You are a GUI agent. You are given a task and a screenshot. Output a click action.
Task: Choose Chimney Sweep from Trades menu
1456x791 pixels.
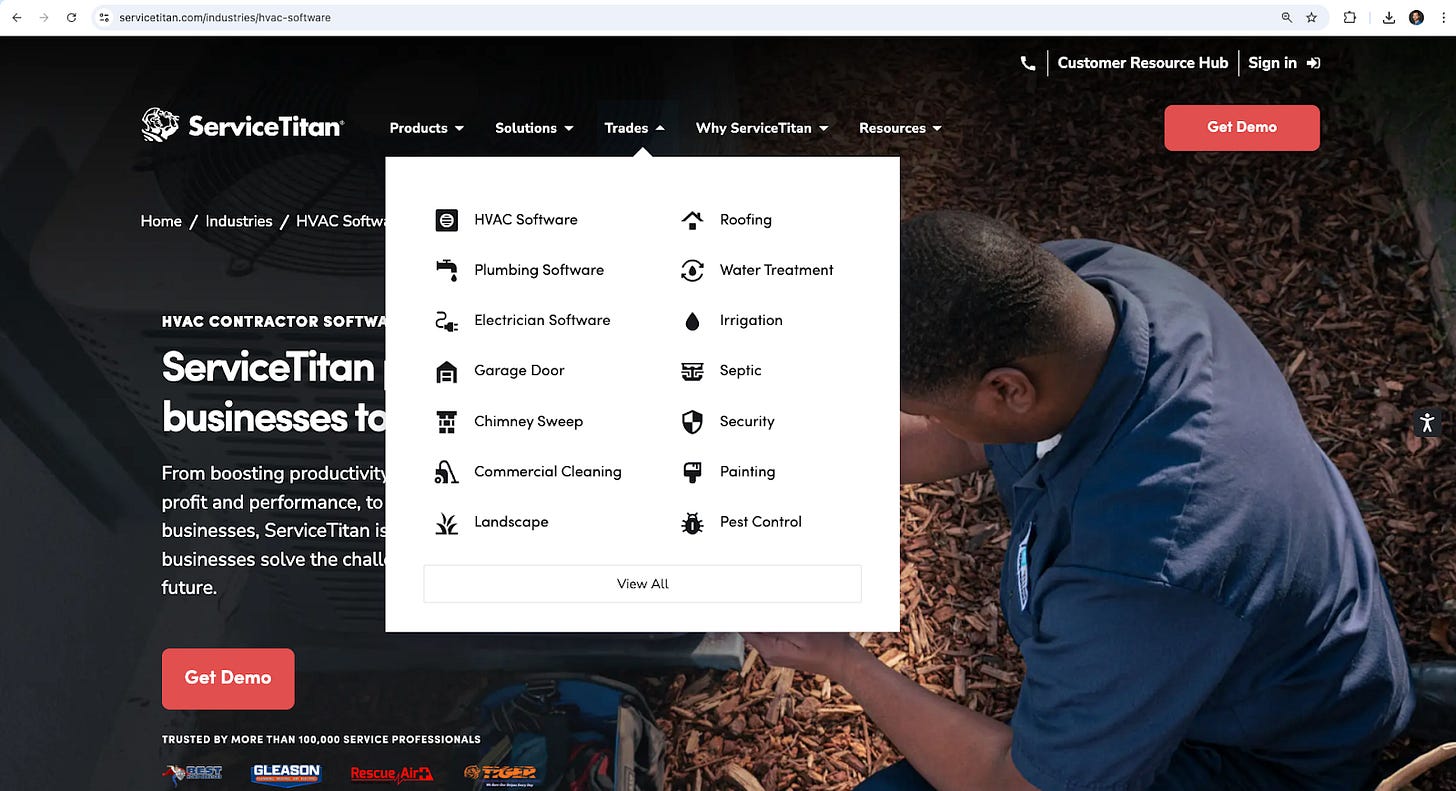point(528,421)
